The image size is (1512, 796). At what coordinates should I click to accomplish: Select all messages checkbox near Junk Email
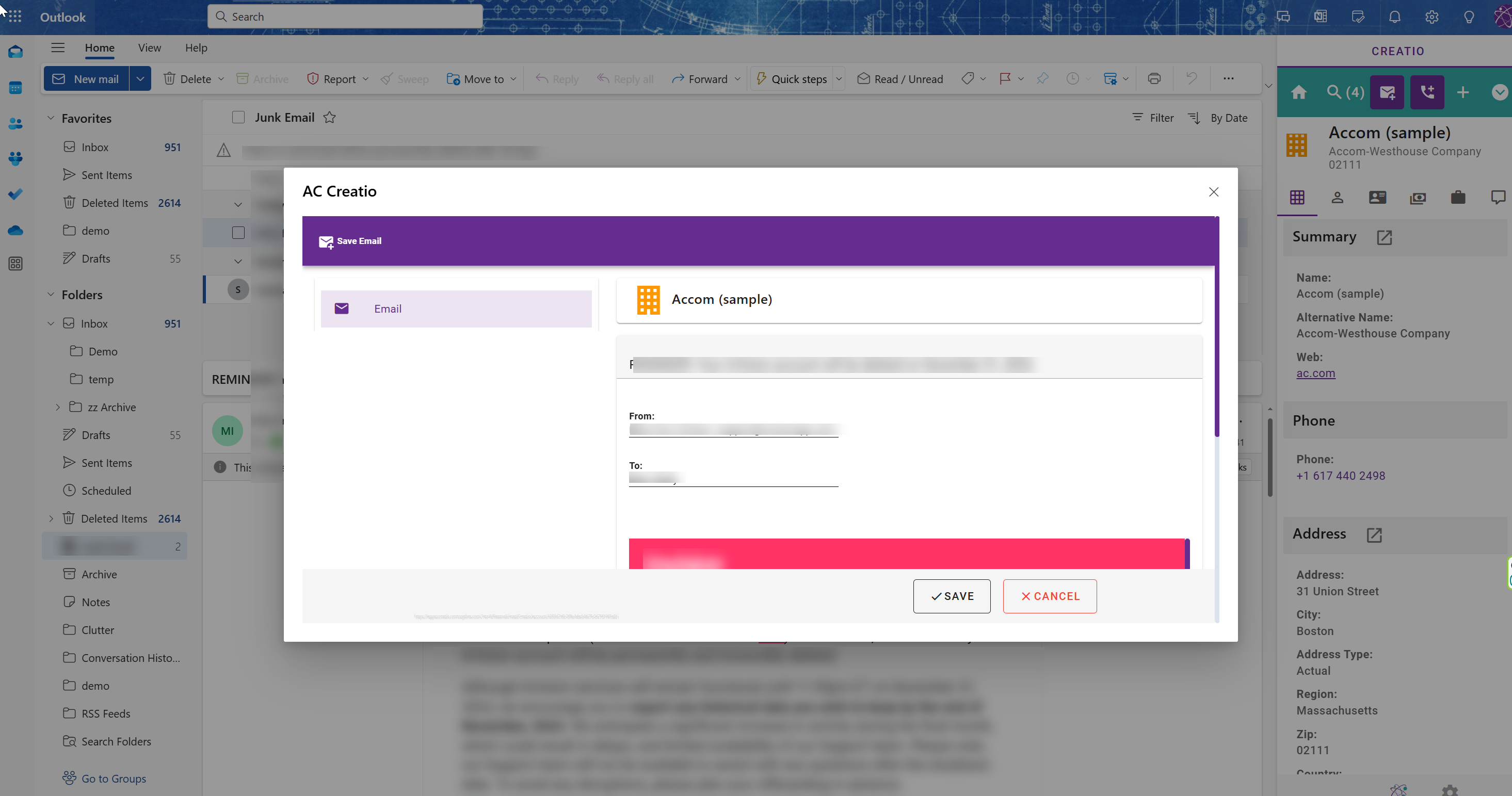coord(238,117)
